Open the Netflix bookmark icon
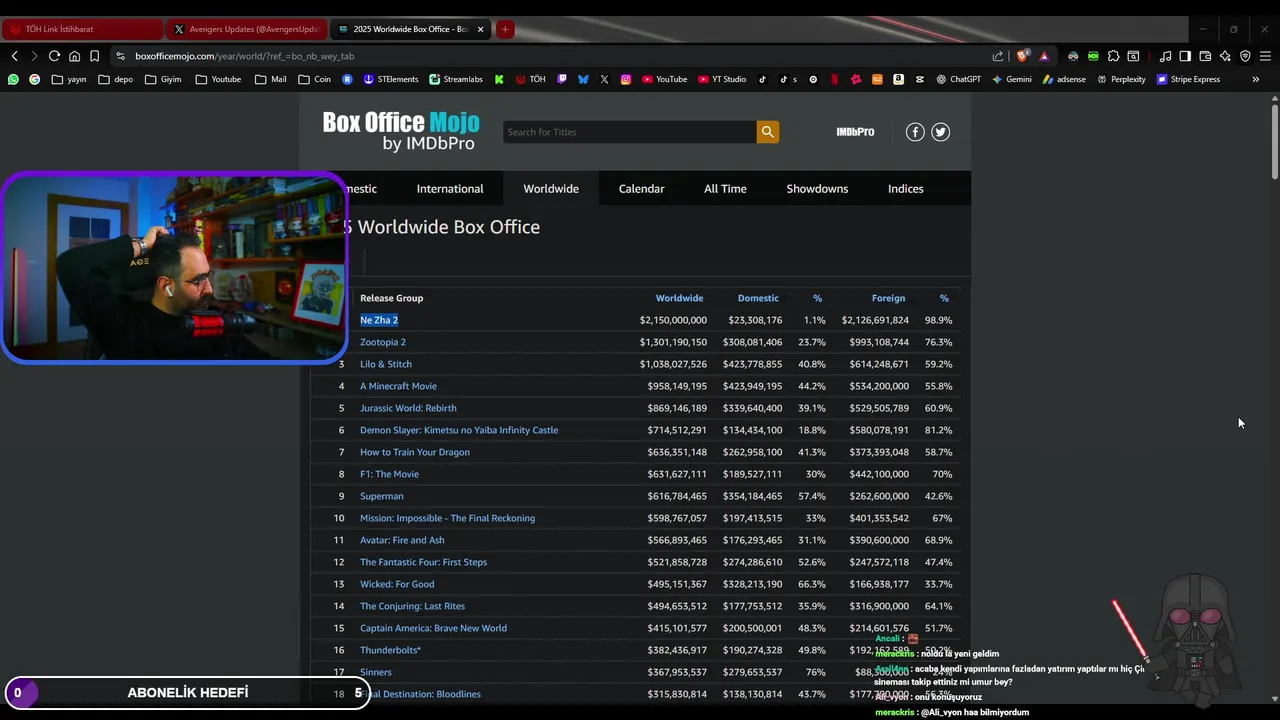The image size is (1280, 720). (x=835, y=79)
